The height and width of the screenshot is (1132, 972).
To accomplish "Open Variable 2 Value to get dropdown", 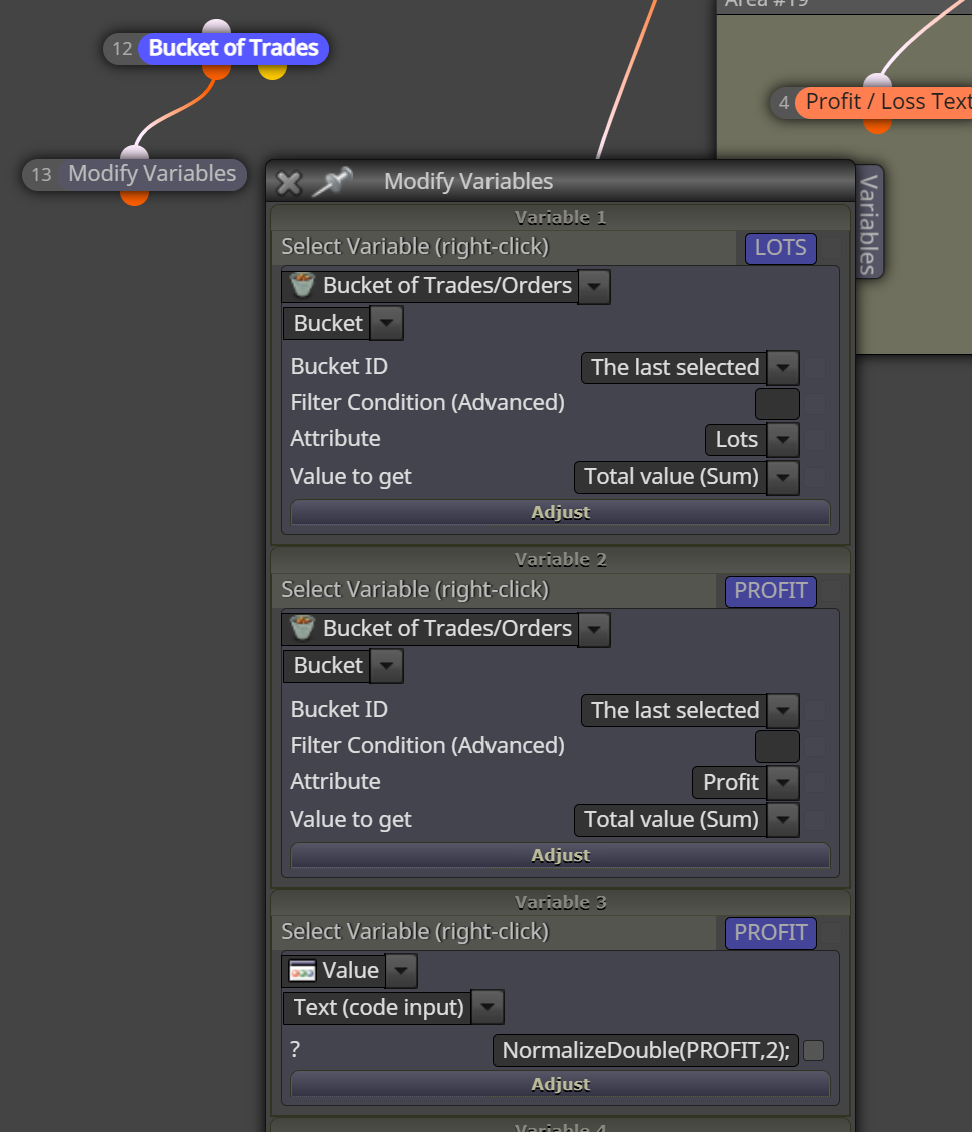I will (x=783, y=820).
